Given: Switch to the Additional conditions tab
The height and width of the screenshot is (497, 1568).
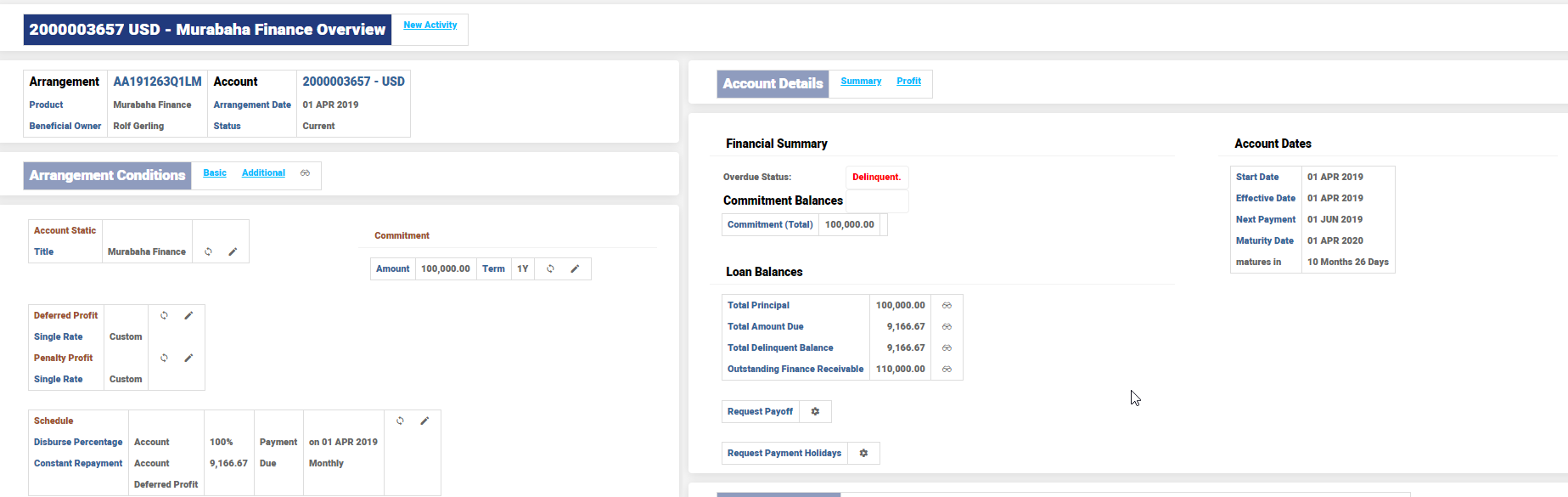Looking at the screenshot, I should [263, 173].
